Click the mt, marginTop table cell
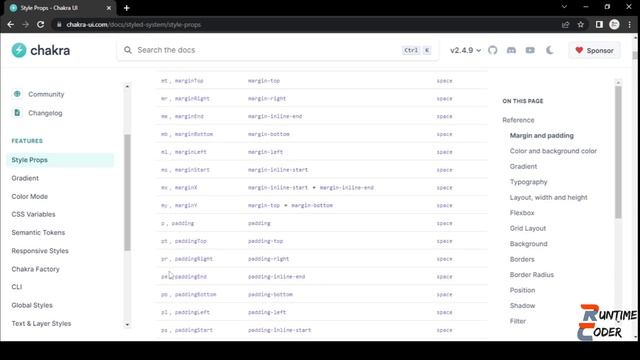 (x=182, y=81)
